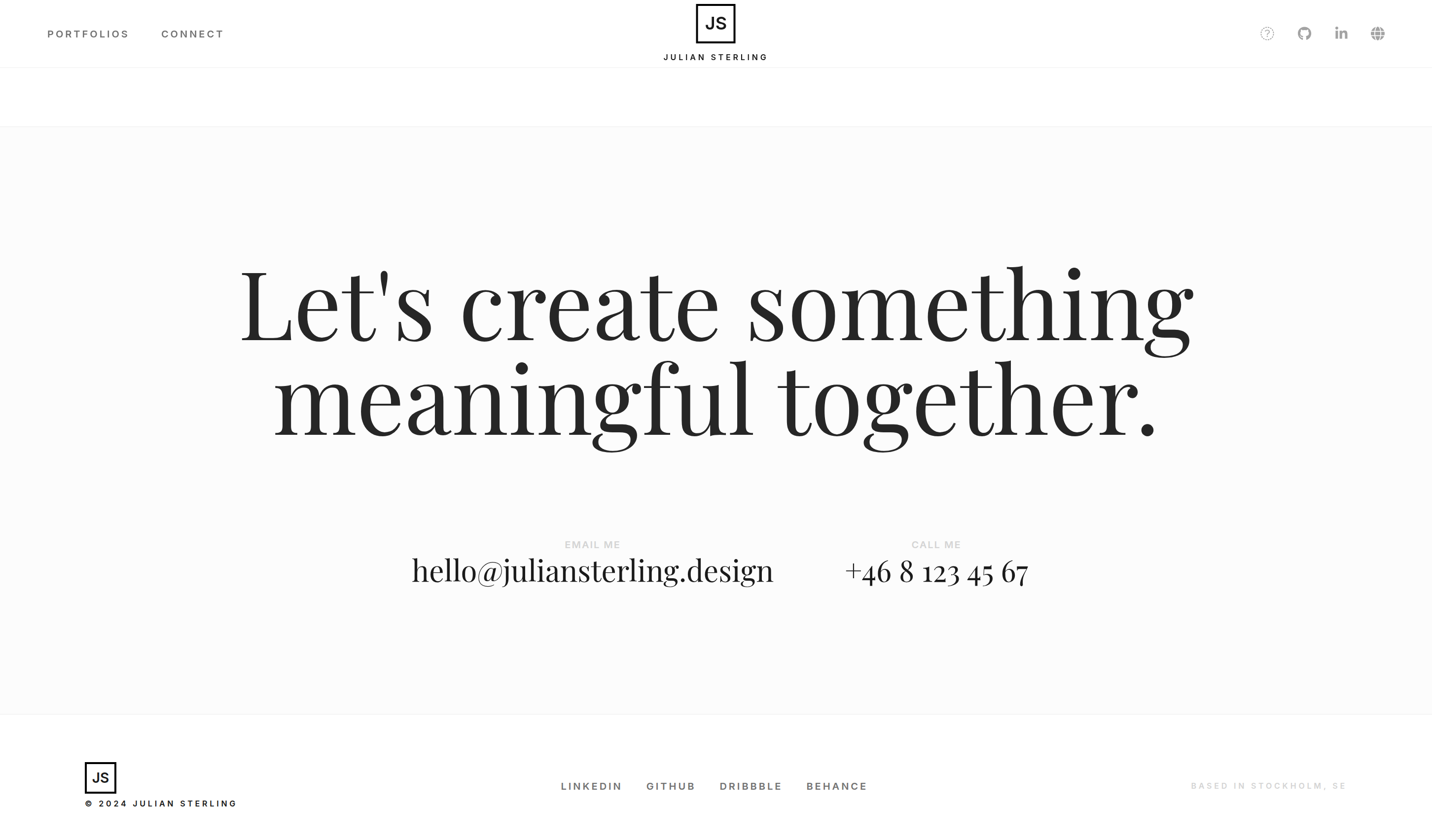Click the Based in Stockholm, SE text
Screen dimensions: 1432x840
coord(1268,786)
